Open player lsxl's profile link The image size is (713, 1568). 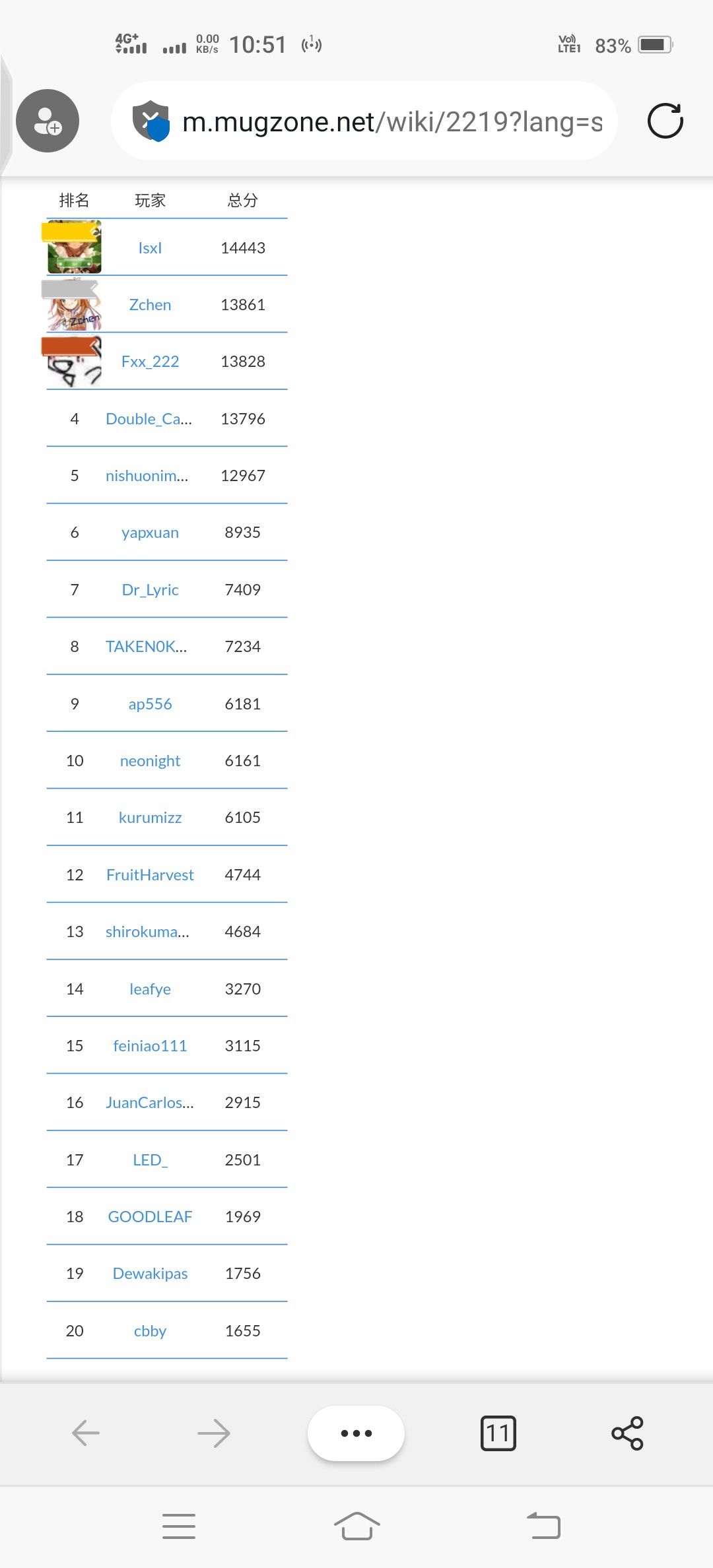[150, 248]
